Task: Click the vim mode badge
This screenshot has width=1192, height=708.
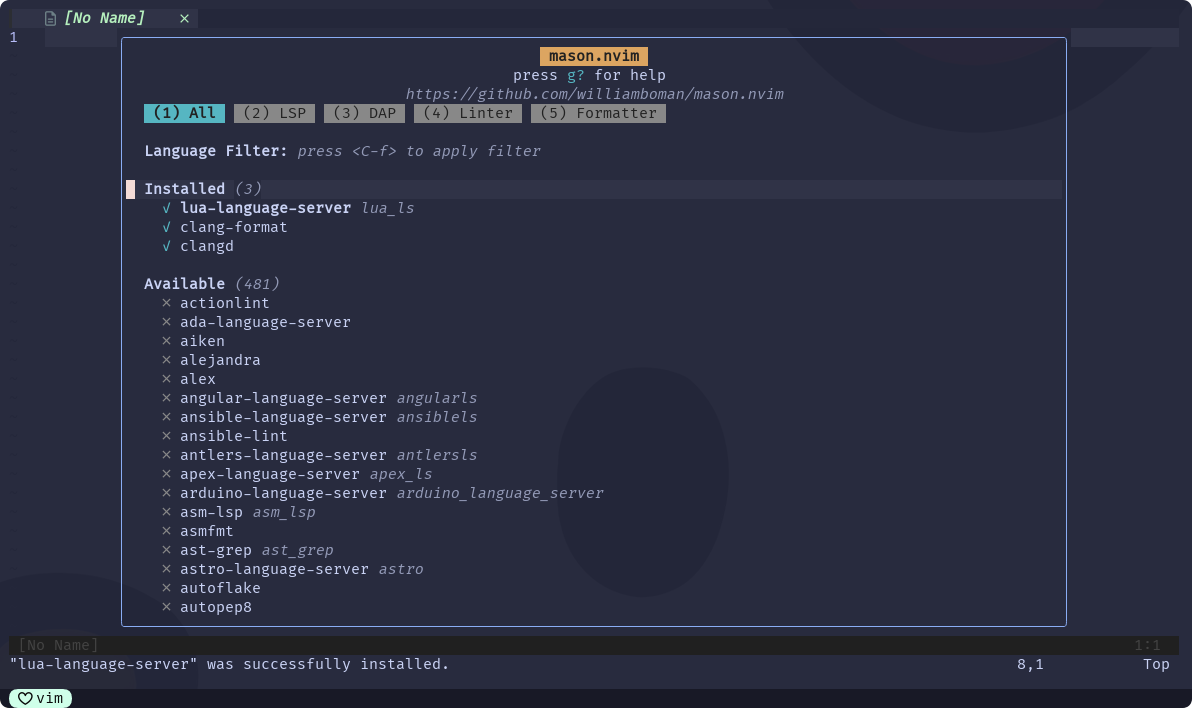Action: click(40, 698)
